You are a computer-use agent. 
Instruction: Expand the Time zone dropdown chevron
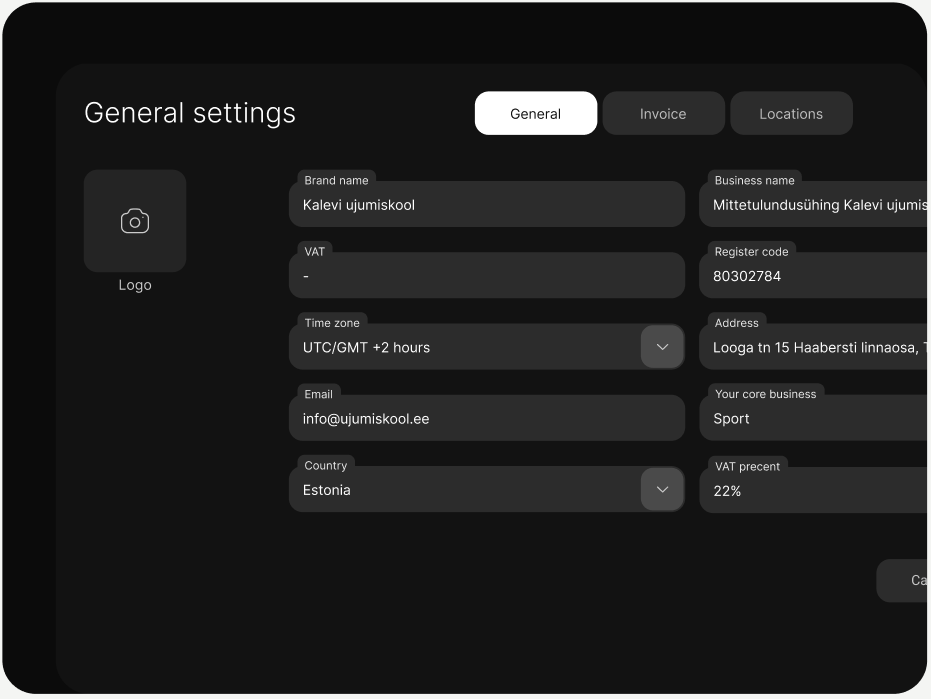click(x=662, y=347)
